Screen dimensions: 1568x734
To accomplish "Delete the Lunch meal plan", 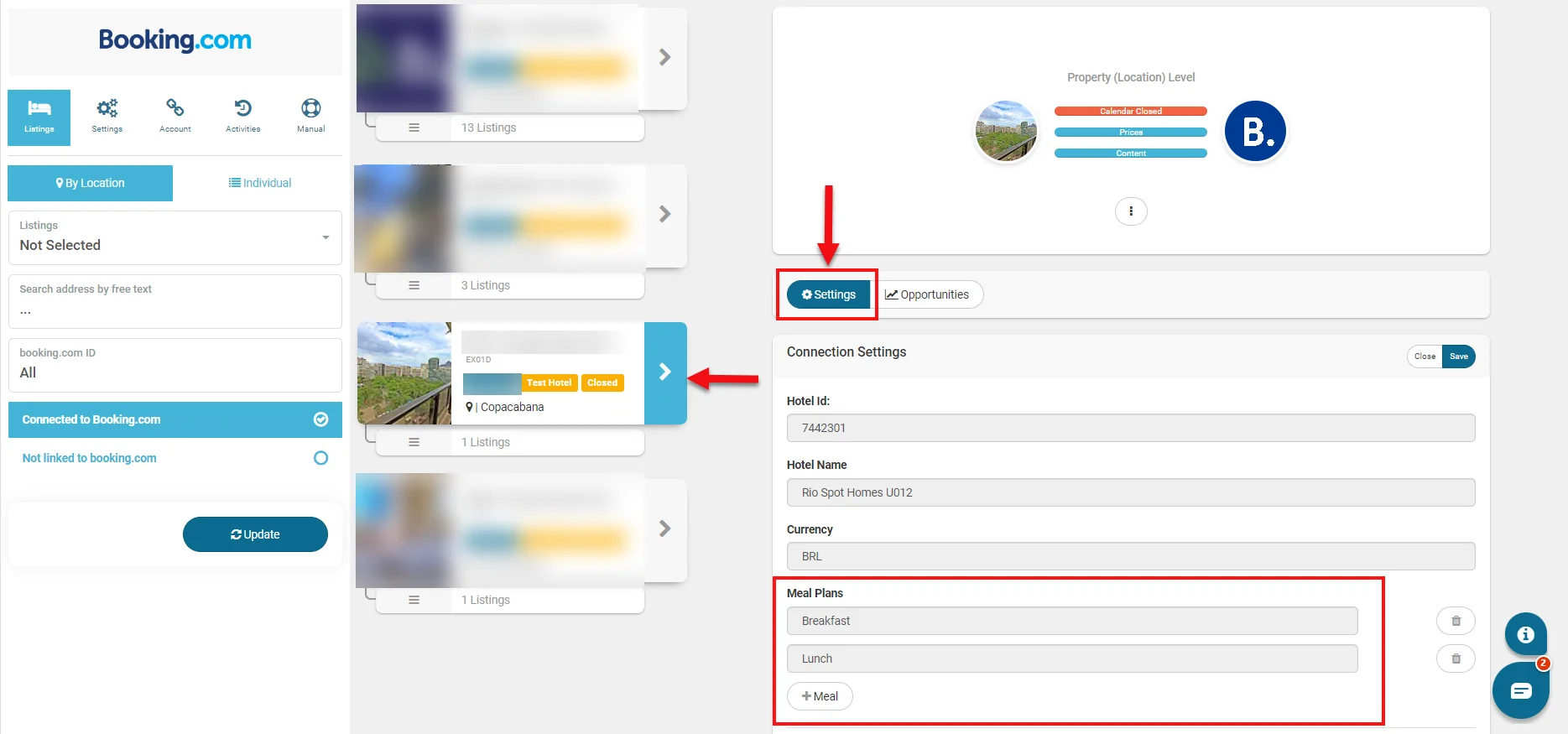I will [x=1456, y=659].
